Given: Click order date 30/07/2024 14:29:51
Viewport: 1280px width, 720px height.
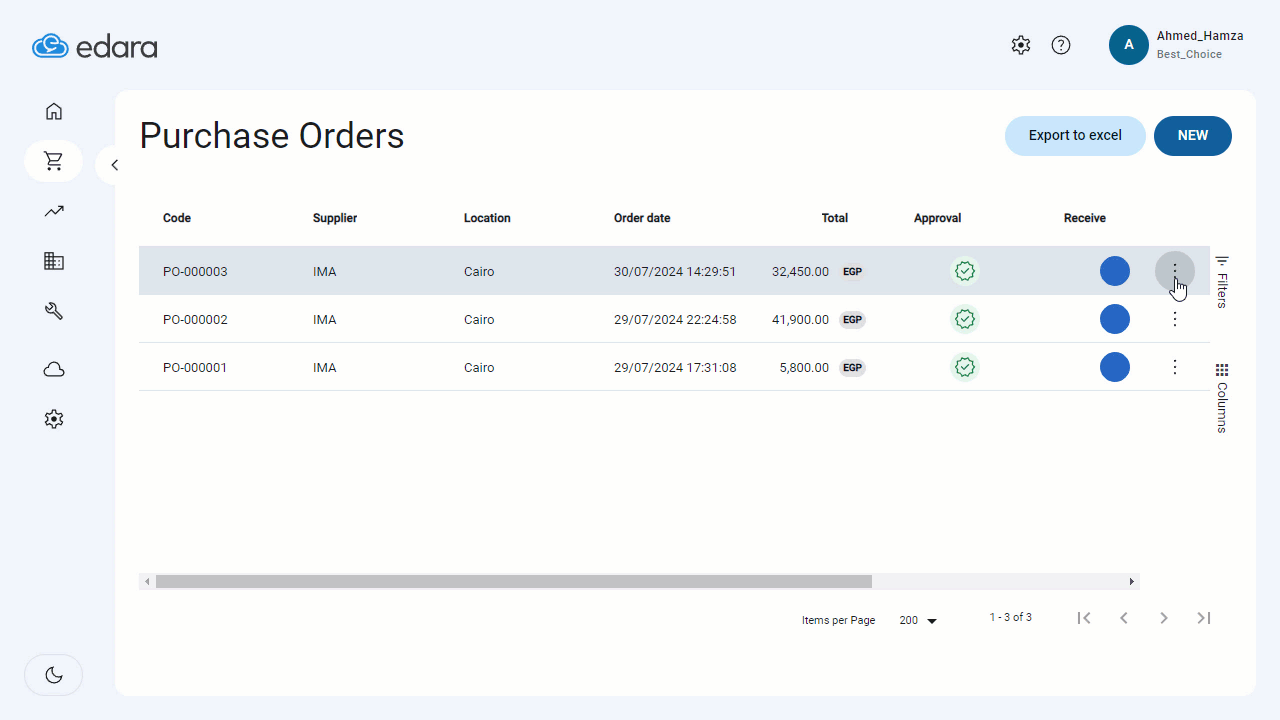Looking at the screenshot, I should click(675, 271).
